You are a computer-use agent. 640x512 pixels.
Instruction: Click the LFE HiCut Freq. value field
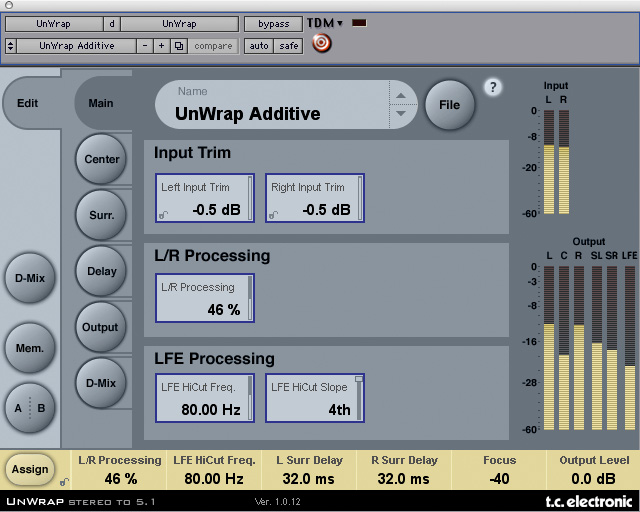click(204, 398)
